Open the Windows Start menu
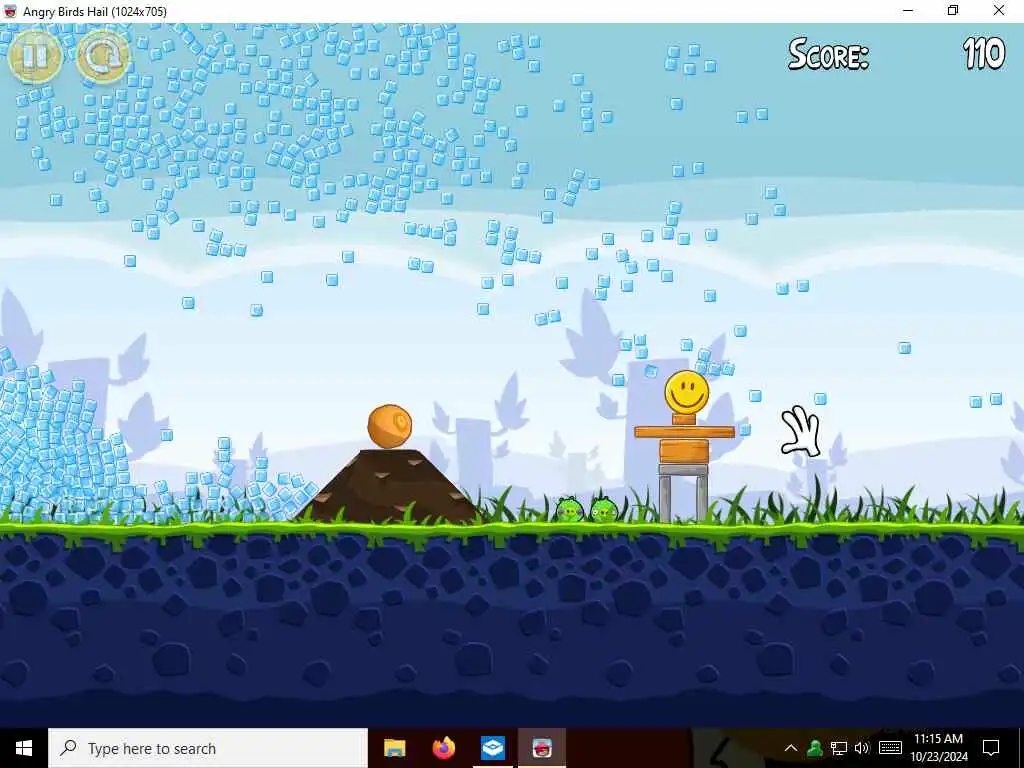Image resolution: width=1024 pixels, height=768 pixels. [24, 748]
